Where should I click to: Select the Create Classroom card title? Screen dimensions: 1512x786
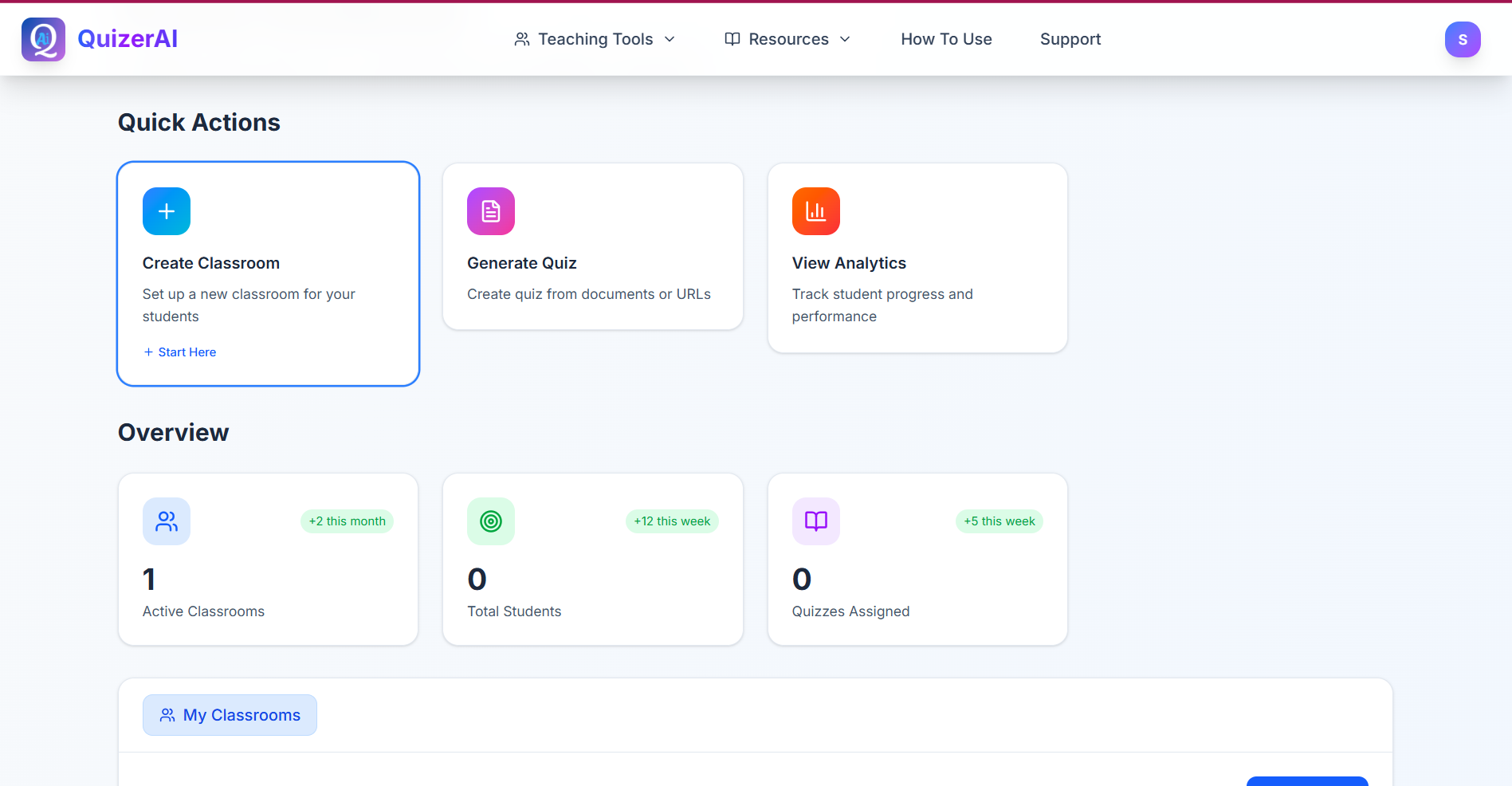click(211, 263)
